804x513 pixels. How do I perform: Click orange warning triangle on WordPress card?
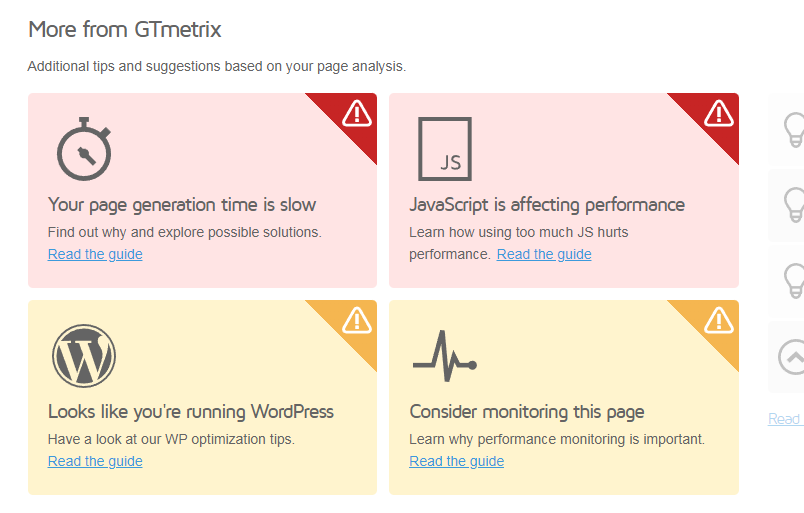[357, 321]
